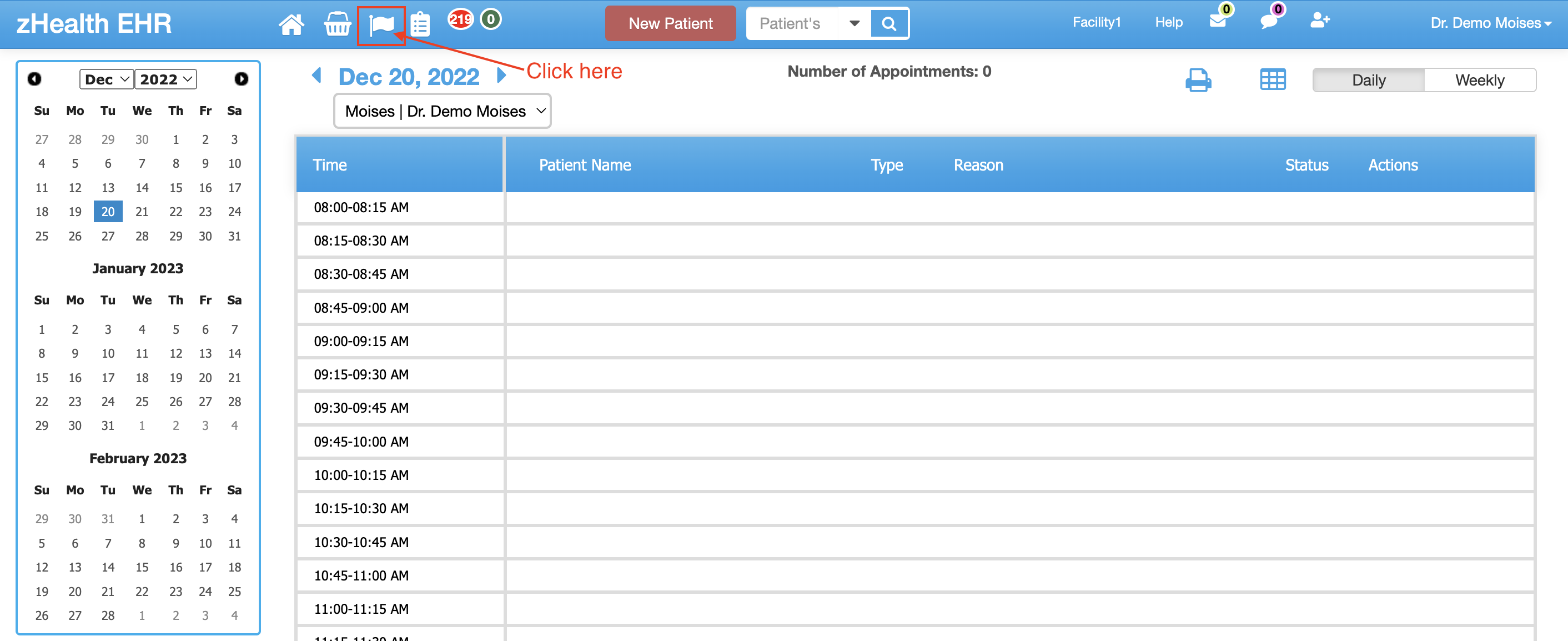
Task: Go to next day arrow
Action: pyautogui.click(x=501, y=76)
